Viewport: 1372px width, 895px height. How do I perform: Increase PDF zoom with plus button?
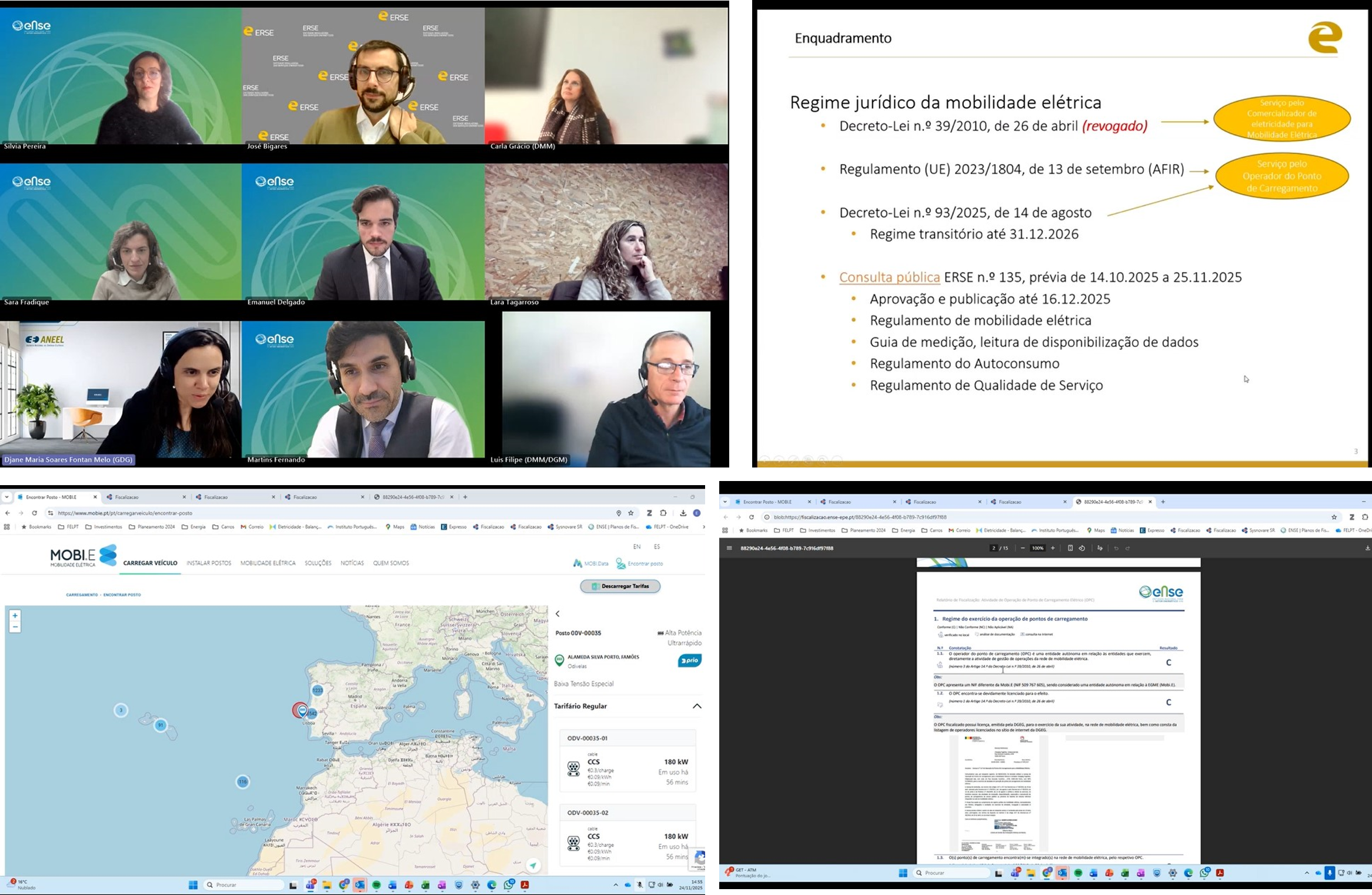click(x=1053, y=548)
